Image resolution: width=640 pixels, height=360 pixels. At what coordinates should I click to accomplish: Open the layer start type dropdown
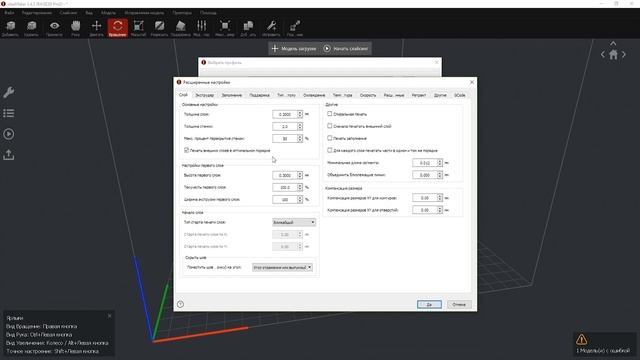click(x=294, y=222)
